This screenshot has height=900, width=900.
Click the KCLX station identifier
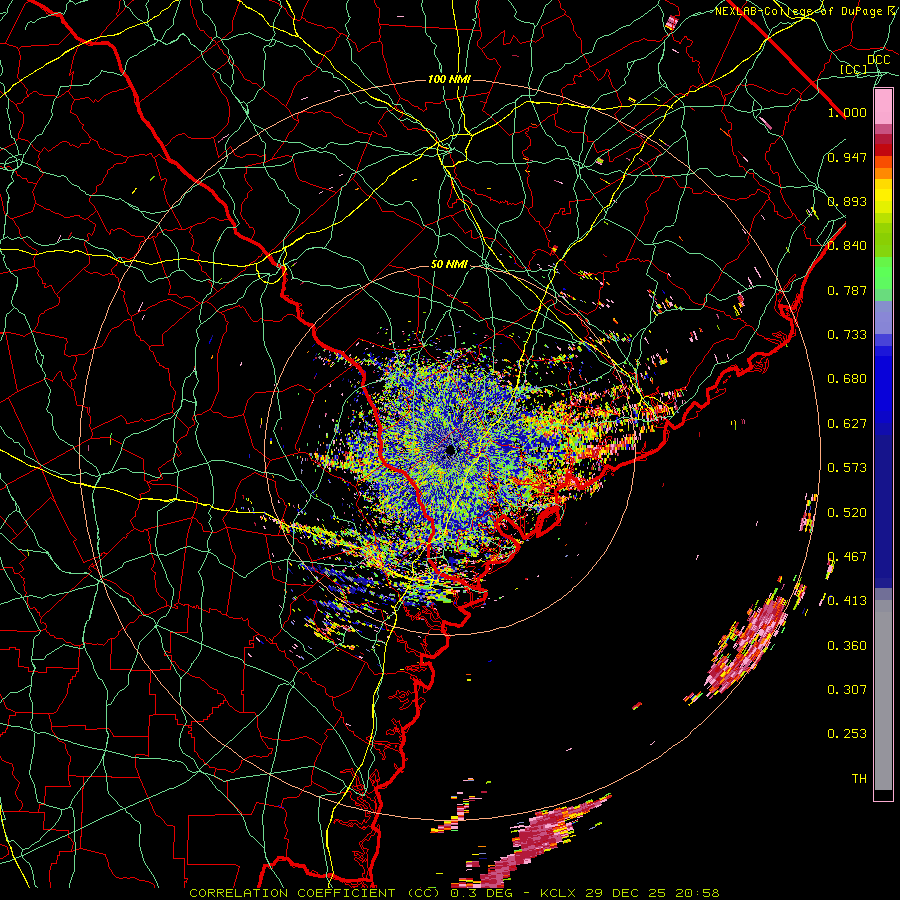click(560, 893)
